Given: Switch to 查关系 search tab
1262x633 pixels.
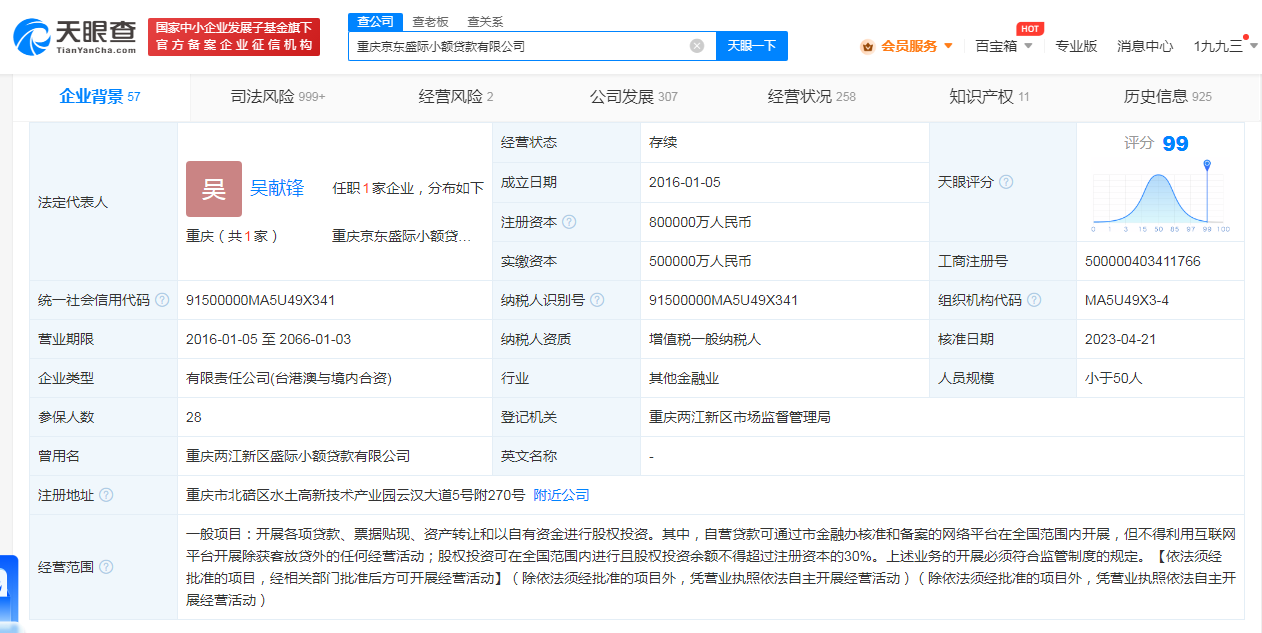Looking at the screenshot, I should (485, 21).
